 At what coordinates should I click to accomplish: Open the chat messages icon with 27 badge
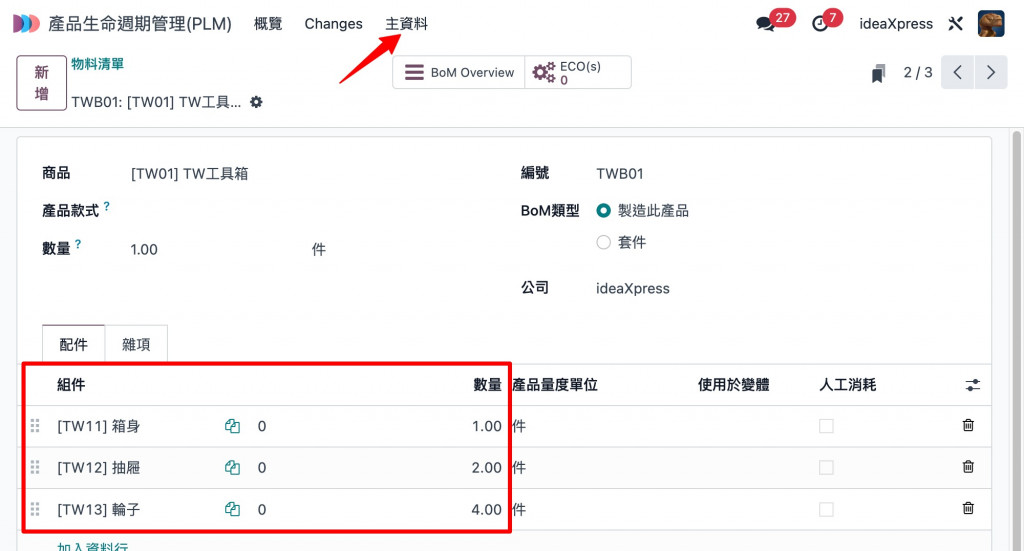765,24
